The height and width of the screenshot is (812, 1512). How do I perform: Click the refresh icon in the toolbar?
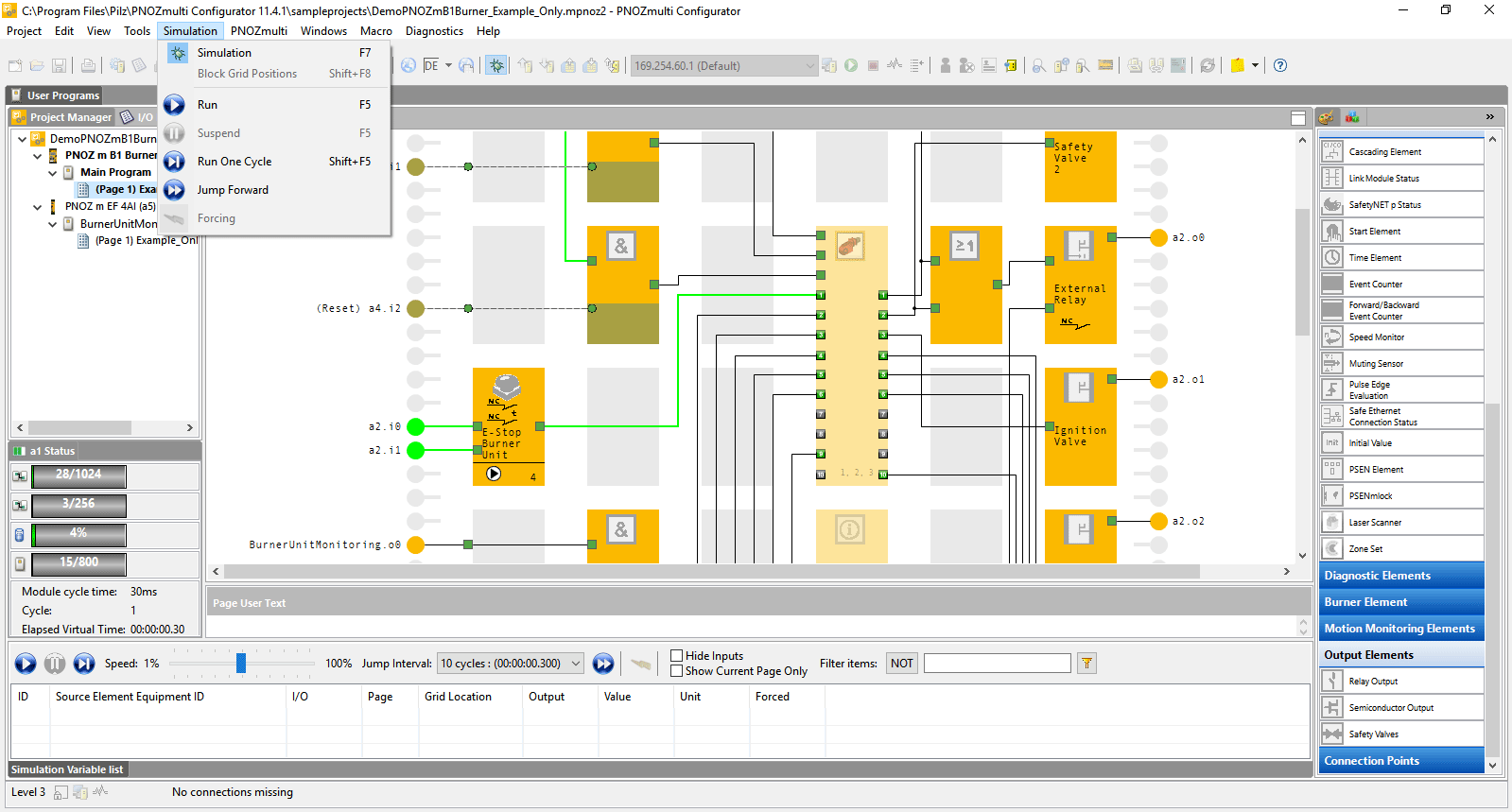[x=1208, y=65]
